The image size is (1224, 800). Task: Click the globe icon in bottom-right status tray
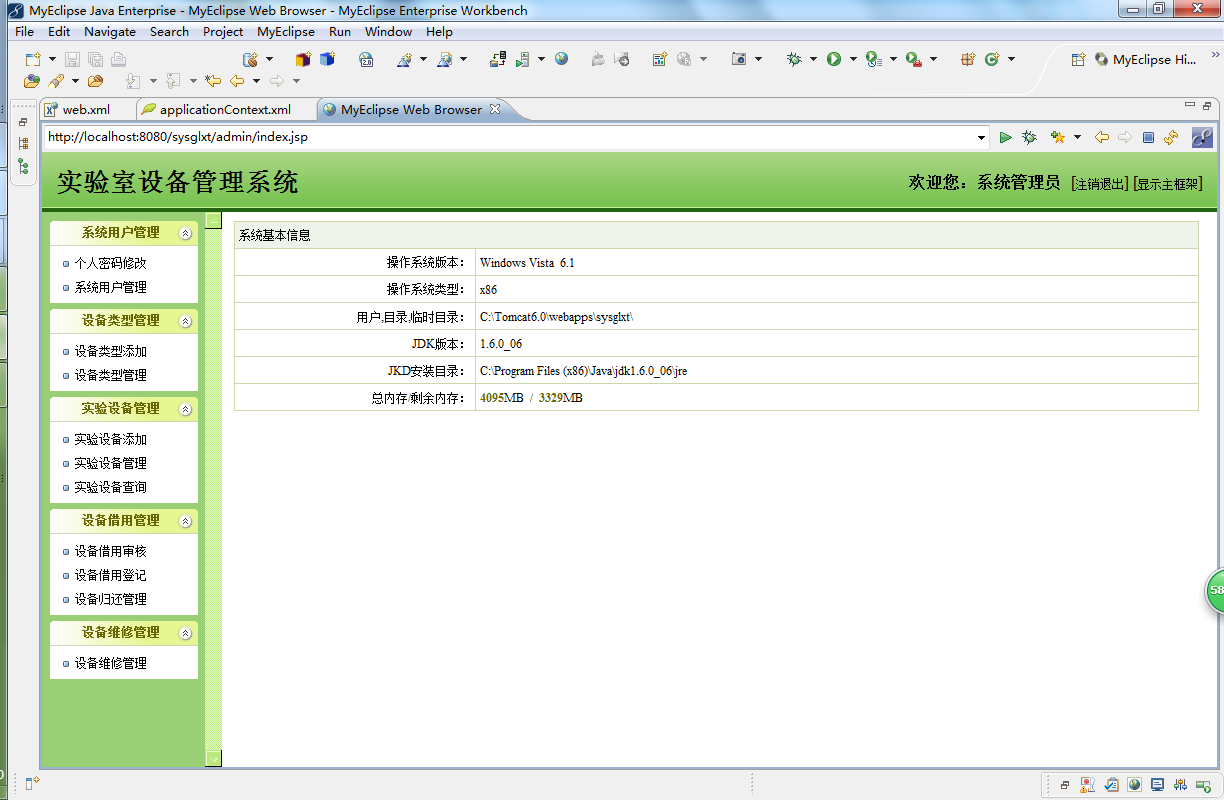point(1134,785)
